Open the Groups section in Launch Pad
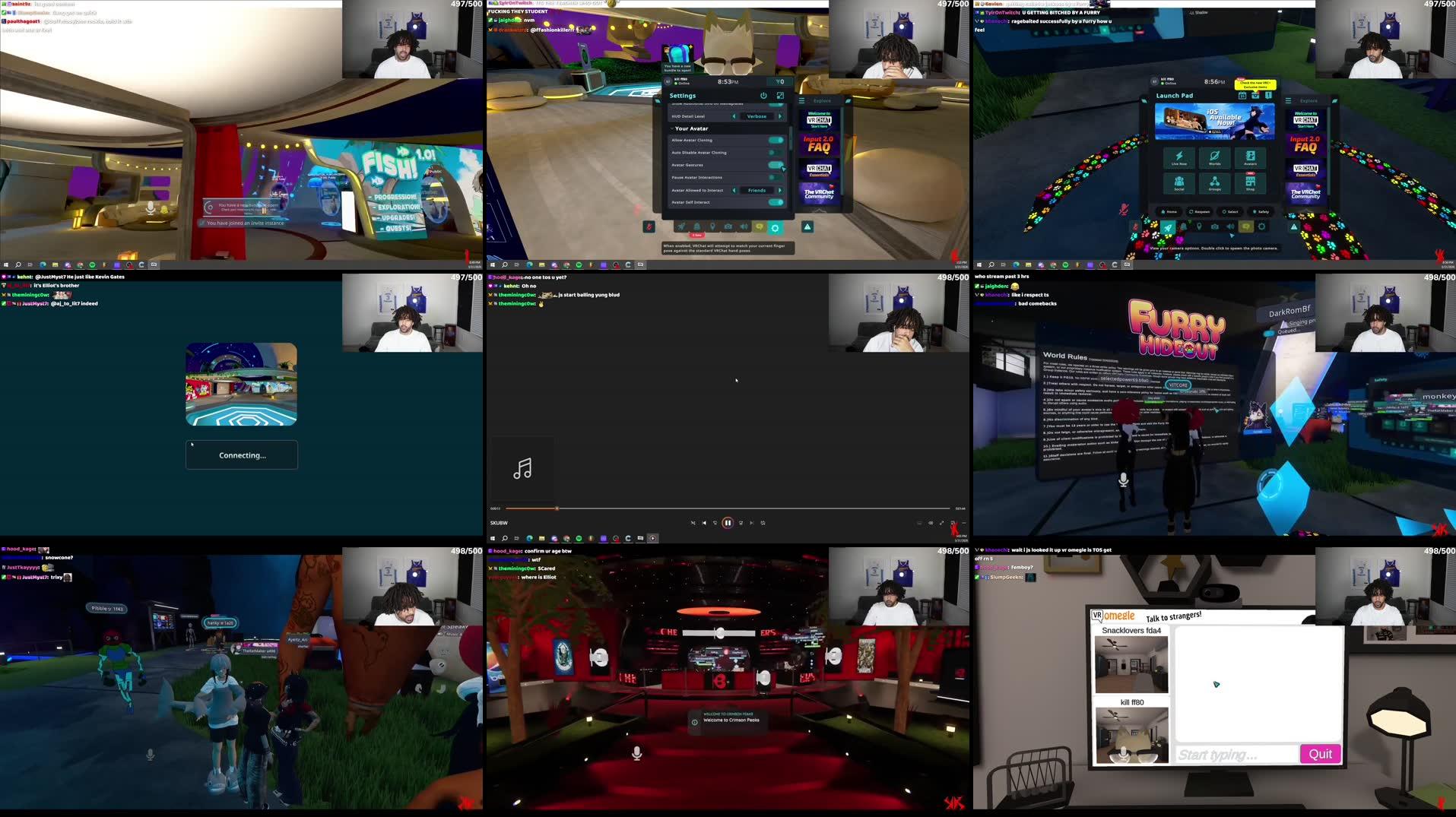The height and width of the screenshot is (817, 1456). click(x=1214, y=183)
